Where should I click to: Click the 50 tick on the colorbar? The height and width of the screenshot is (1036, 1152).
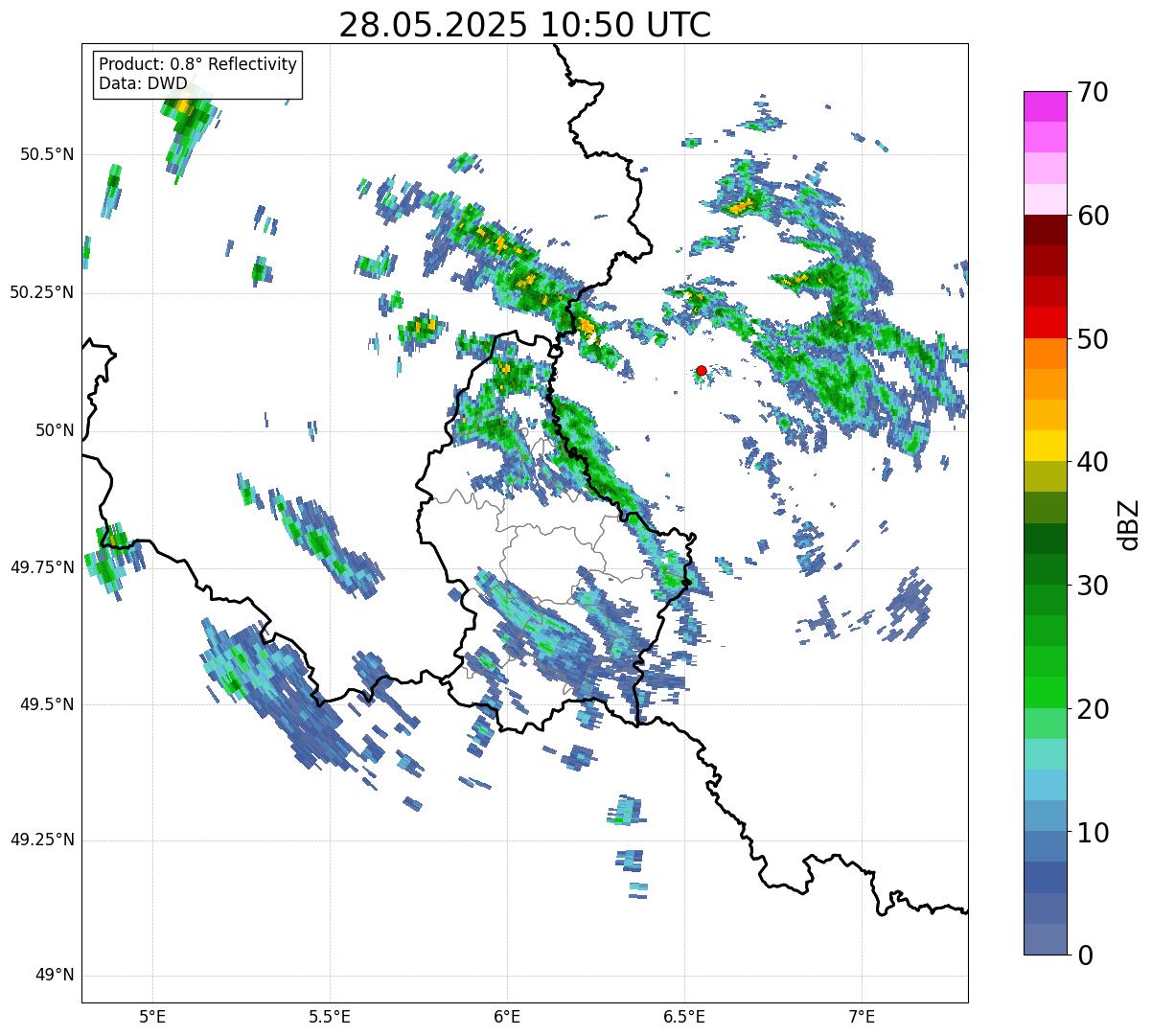click(x=1093, y=339)
